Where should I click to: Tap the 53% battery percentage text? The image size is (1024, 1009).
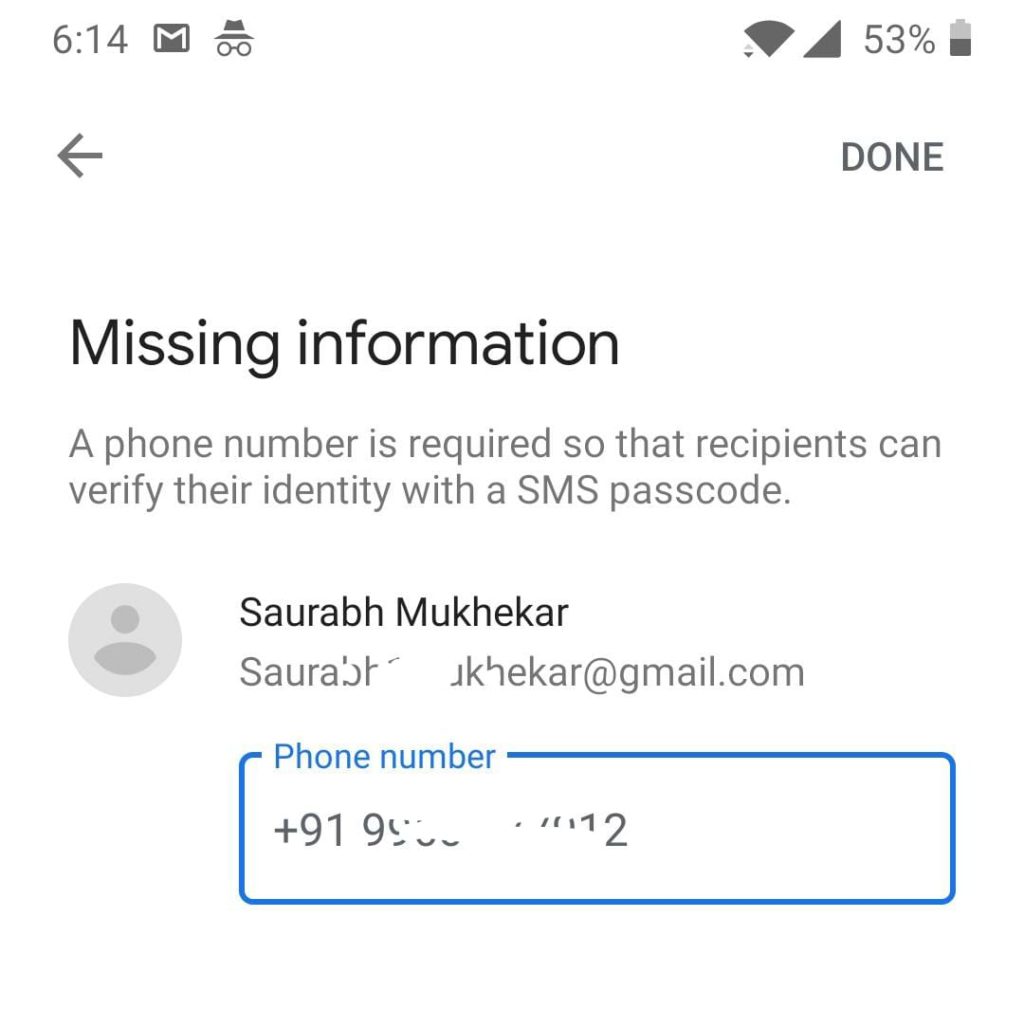pos(899,40)
